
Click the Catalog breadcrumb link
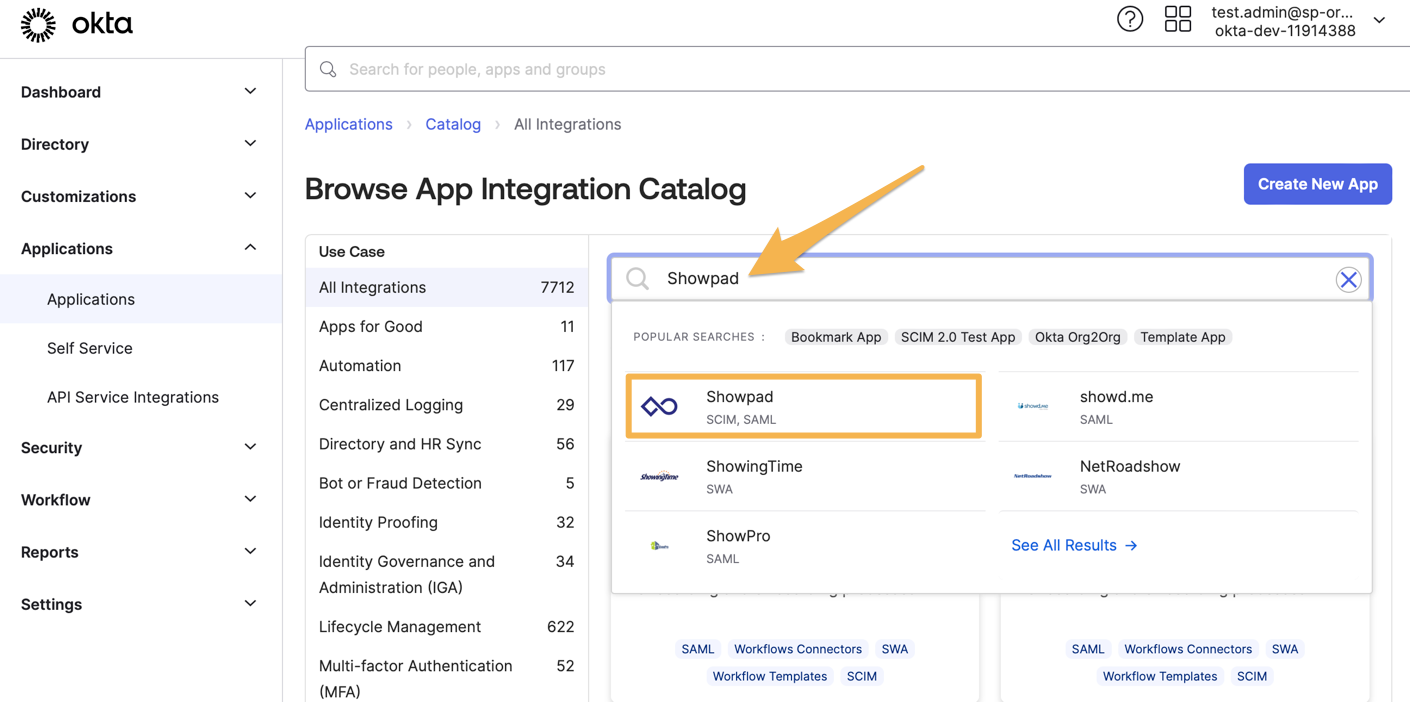coord(453,124)
